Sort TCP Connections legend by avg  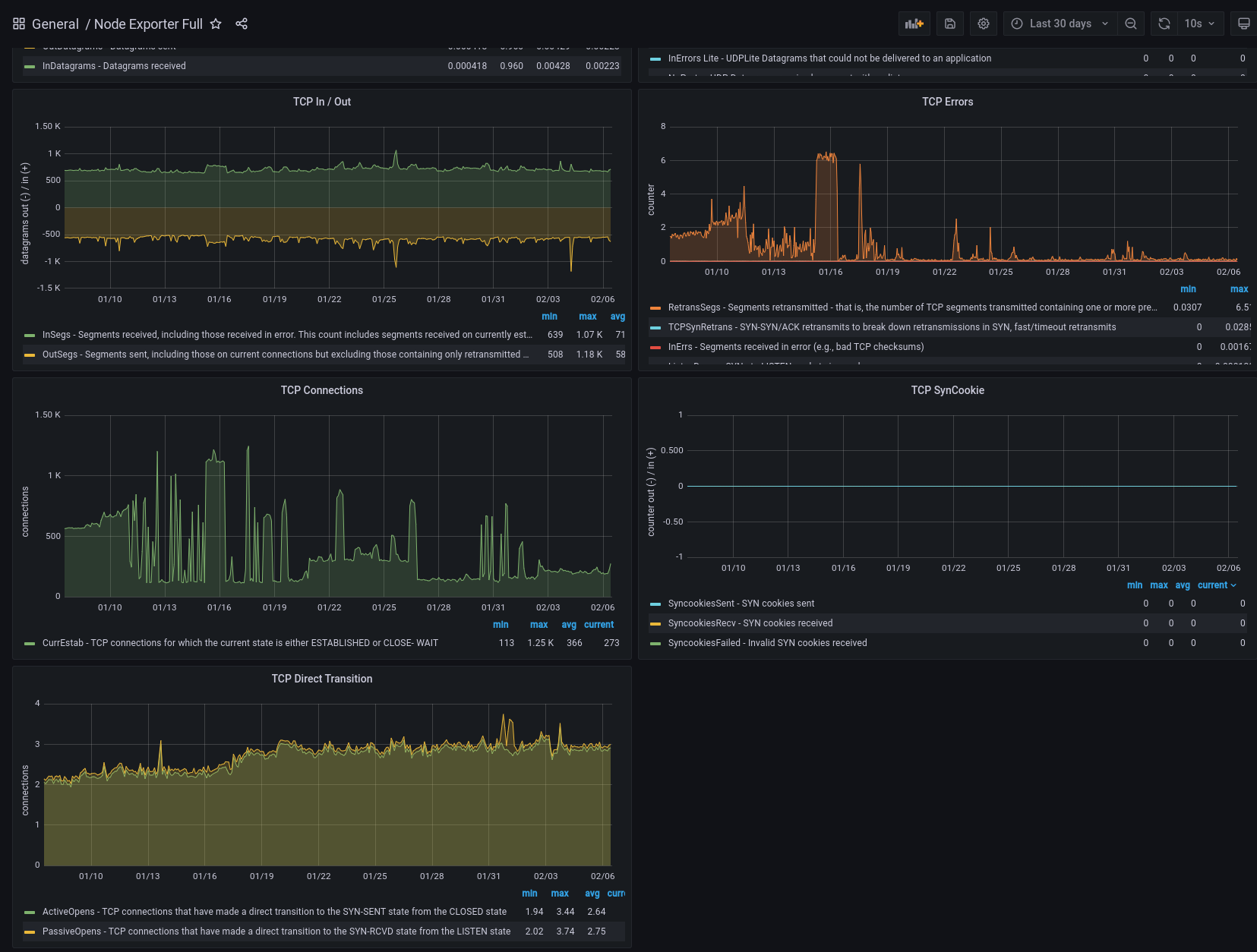click(x=569, y=625)
